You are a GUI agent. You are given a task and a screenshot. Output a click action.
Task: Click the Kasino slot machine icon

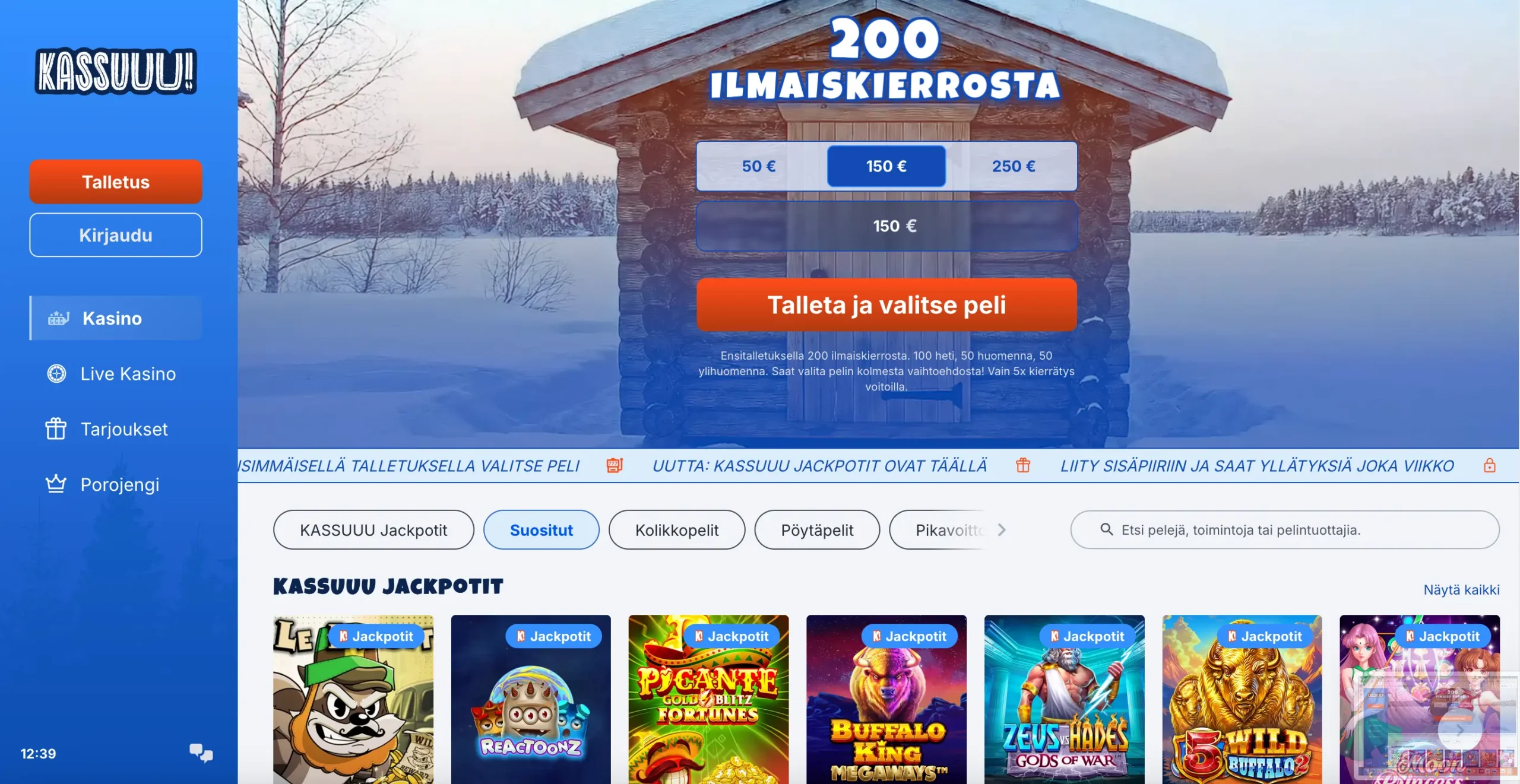point(58,318)
